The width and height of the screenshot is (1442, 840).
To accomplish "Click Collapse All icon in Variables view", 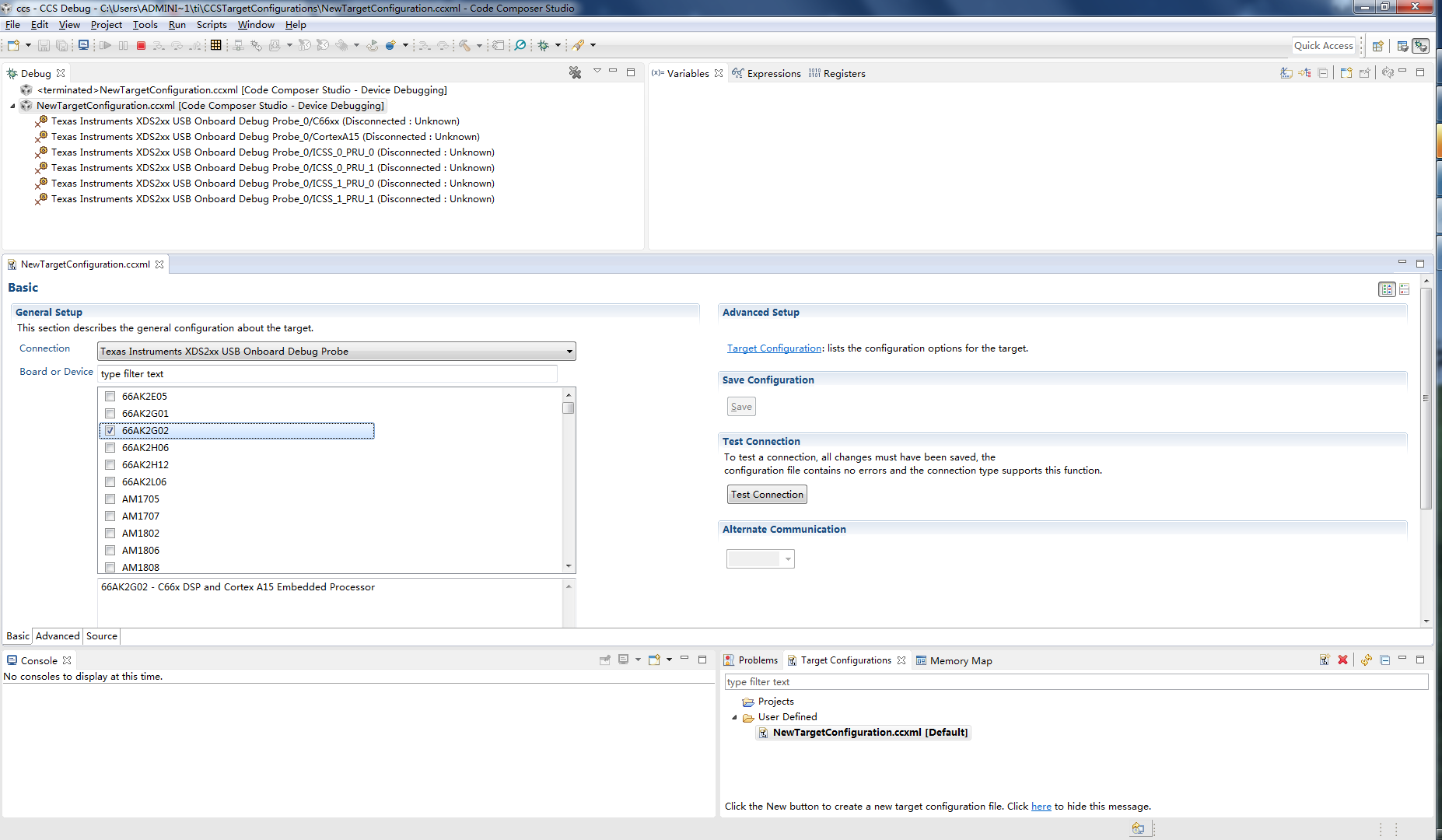I will tap(1323, 73).
